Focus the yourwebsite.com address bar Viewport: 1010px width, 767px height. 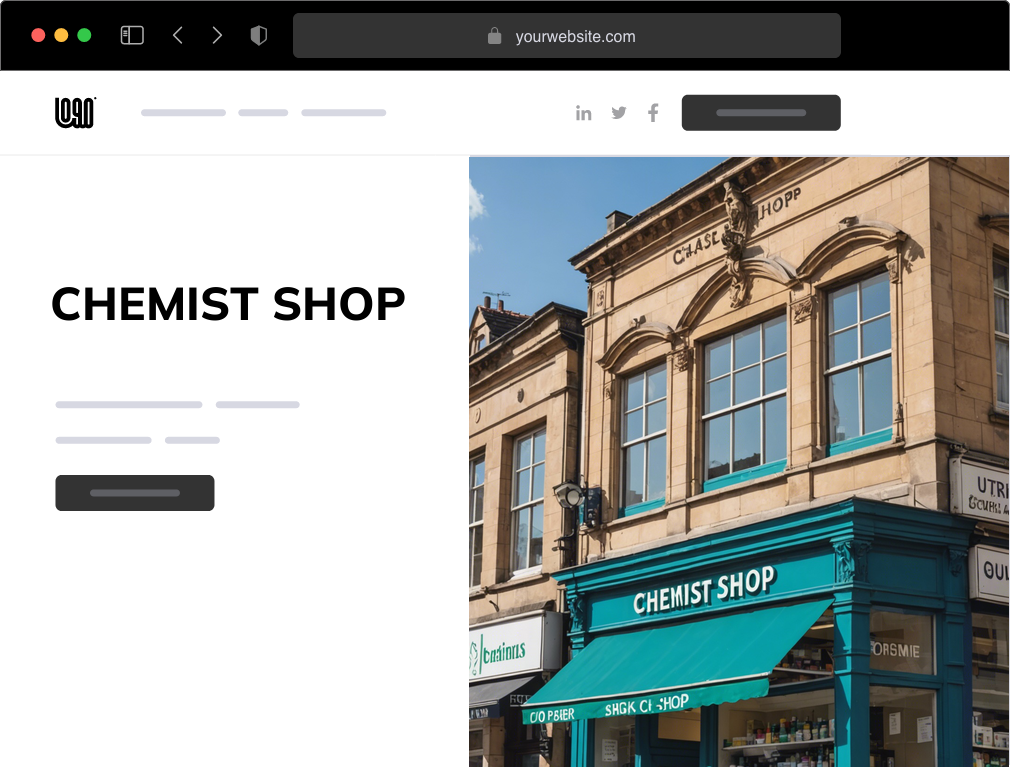[567, 35]
